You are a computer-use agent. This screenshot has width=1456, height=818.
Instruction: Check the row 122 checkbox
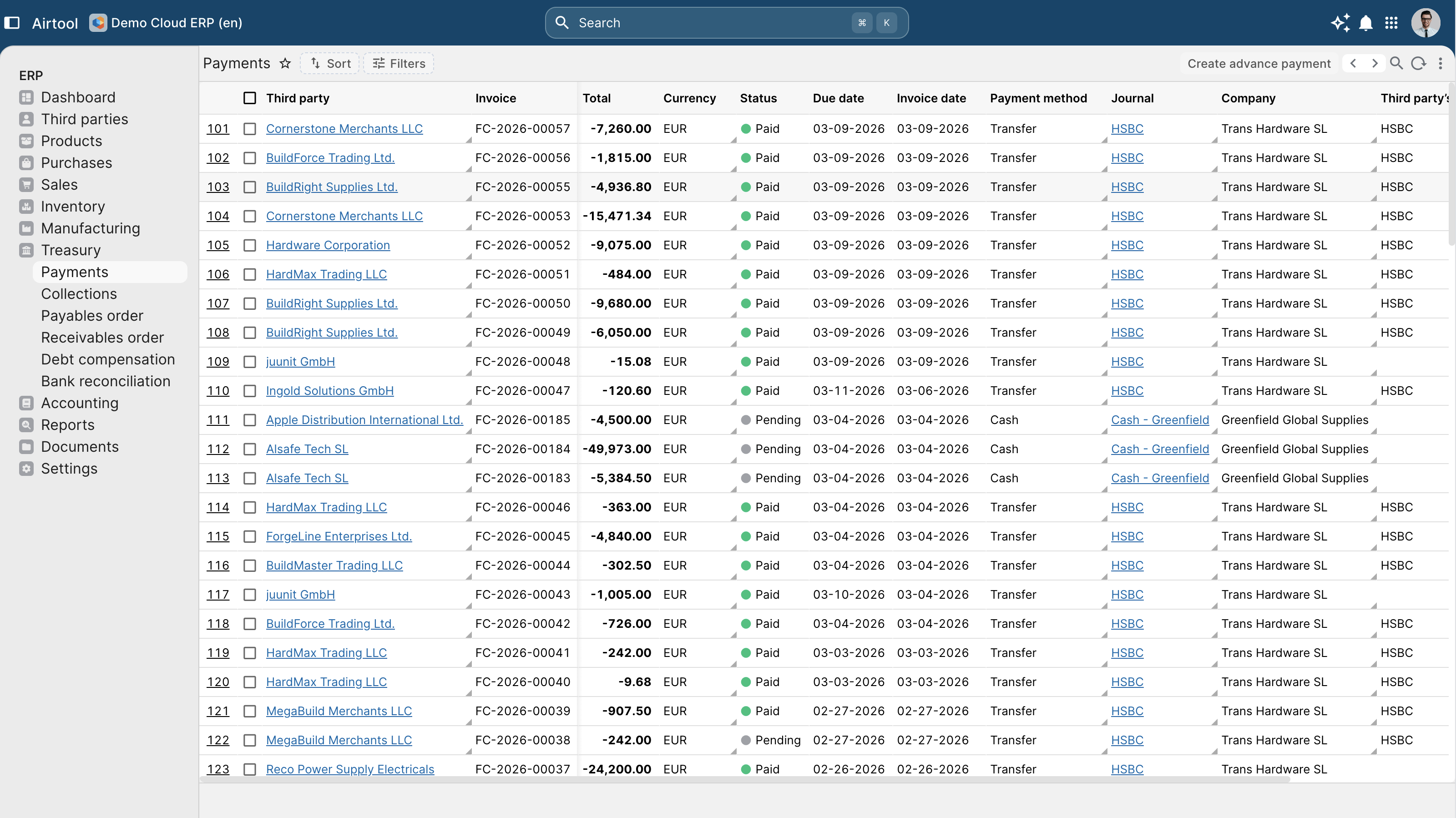coord(249,741)
